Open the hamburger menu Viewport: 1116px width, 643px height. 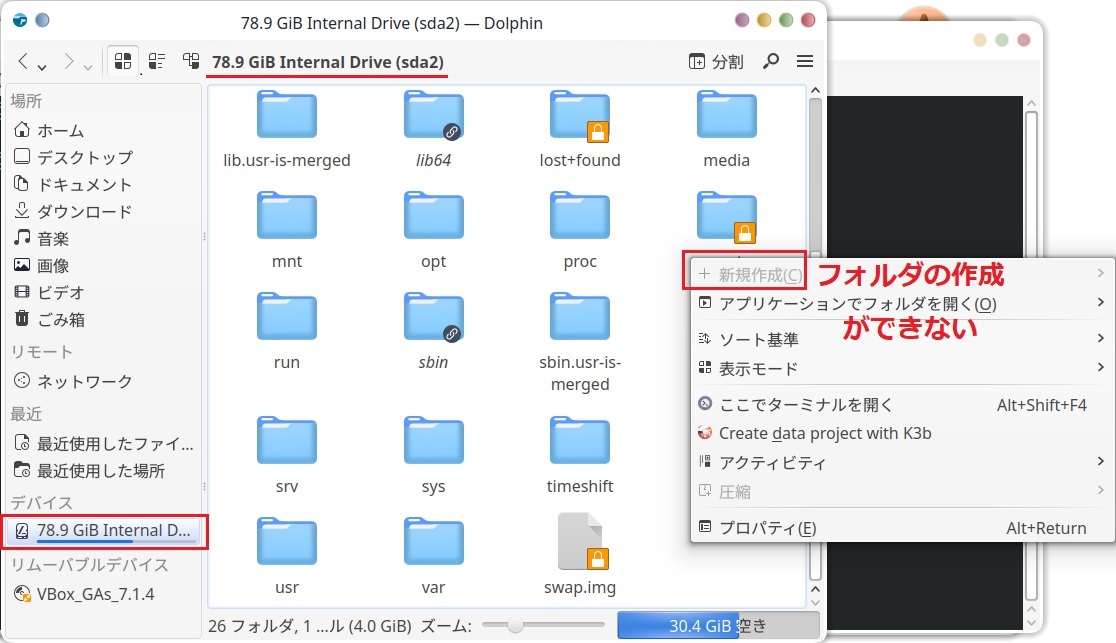point(805,61)
